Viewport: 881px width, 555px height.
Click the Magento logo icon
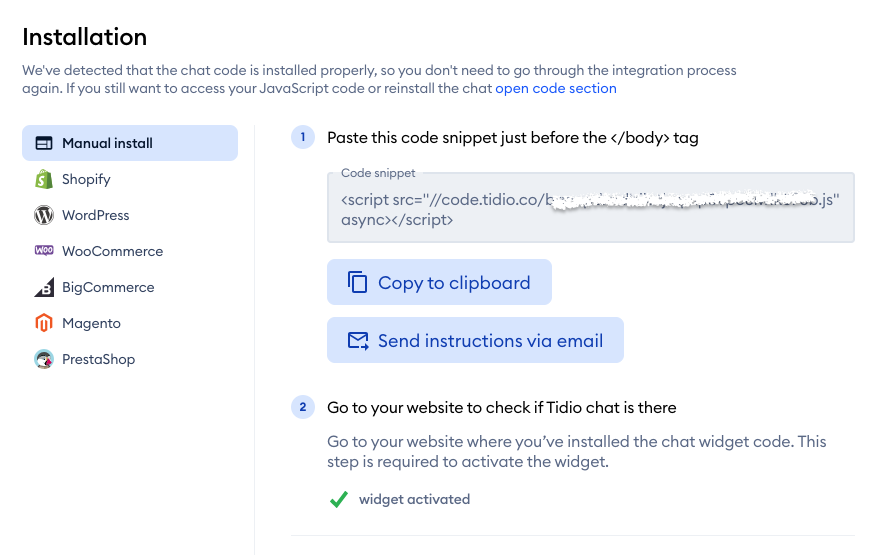(x=44, y=323)
